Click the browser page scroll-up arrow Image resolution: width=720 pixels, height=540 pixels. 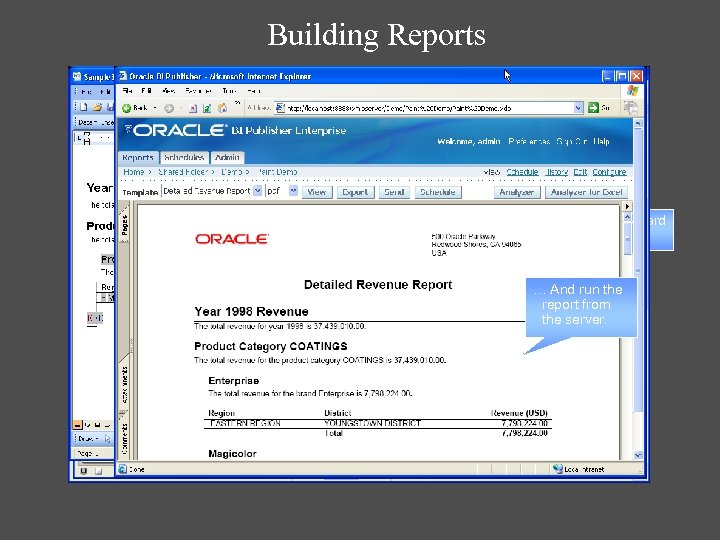click(638, 123)
